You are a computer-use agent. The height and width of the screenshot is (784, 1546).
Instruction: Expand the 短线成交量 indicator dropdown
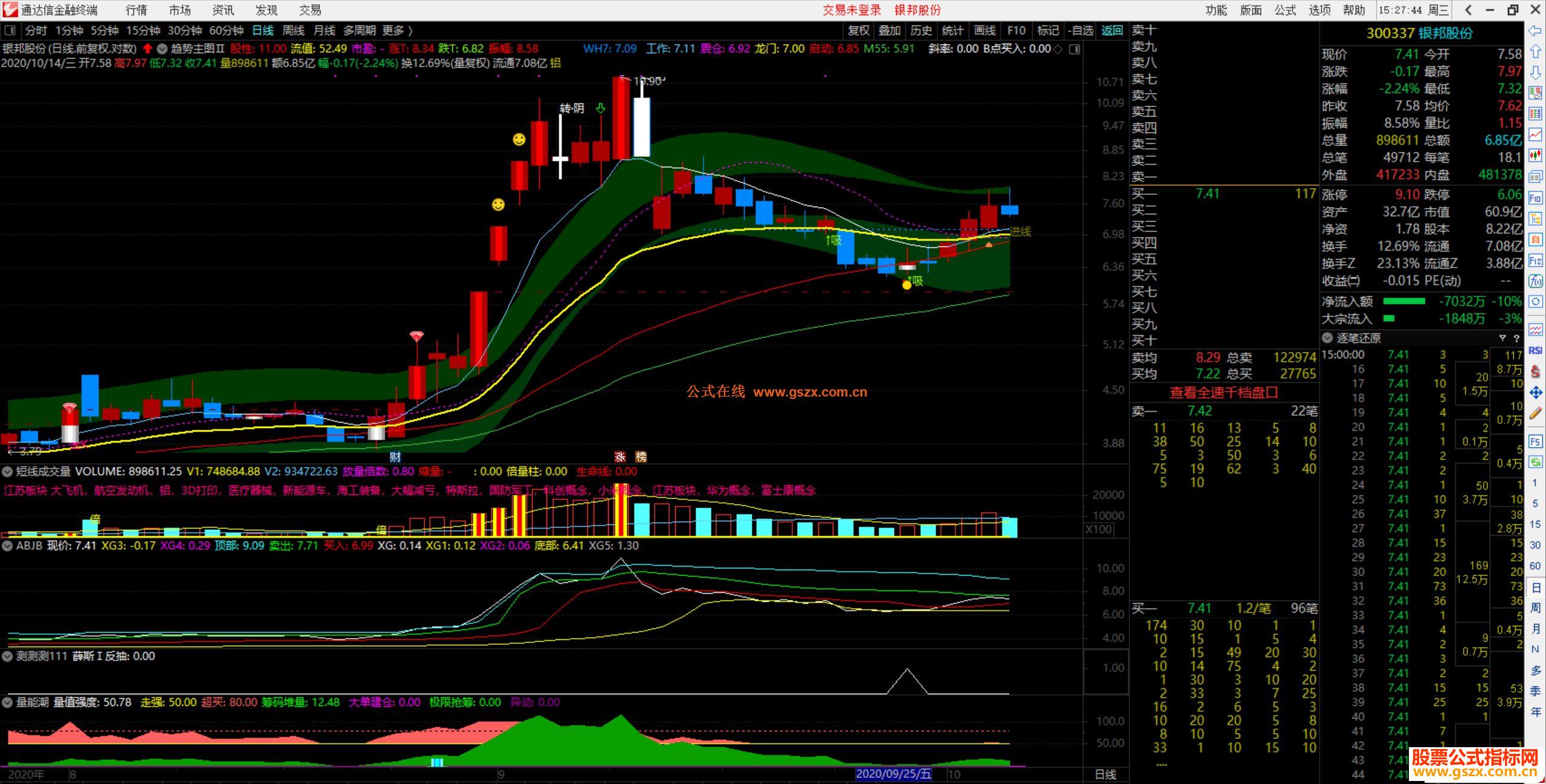coord(7,471)
